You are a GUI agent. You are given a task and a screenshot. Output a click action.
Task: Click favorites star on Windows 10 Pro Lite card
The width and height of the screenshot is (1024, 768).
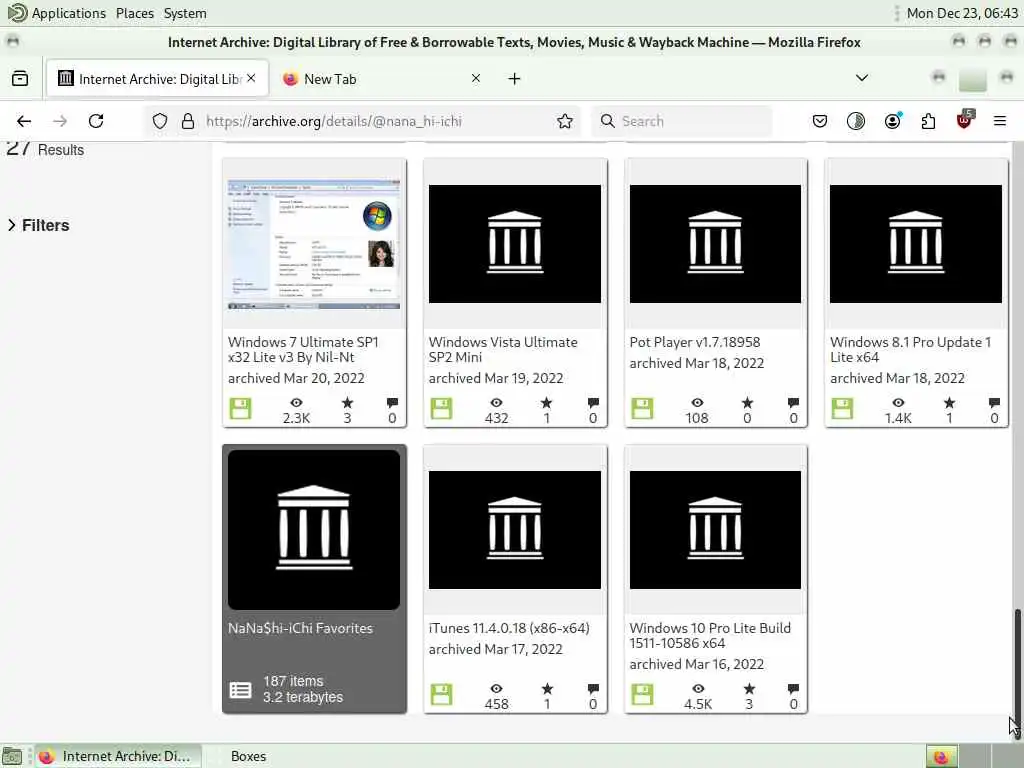point(749,688)
